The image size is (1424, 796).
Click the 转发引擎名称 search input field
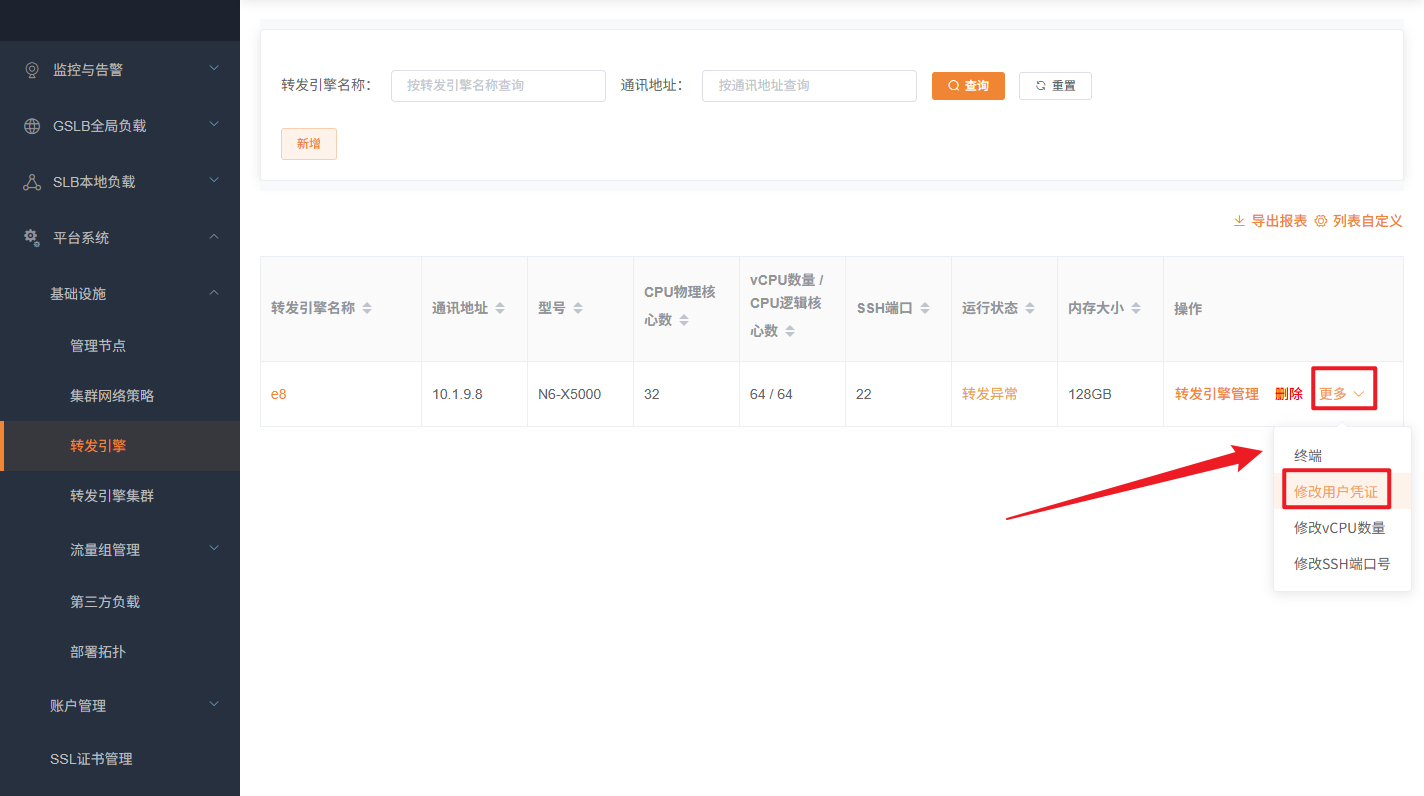point(498,85)
